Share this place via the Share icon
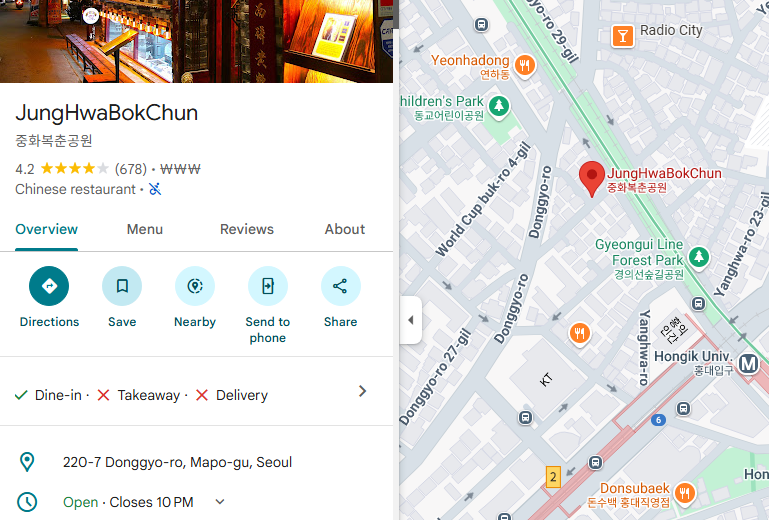Image resolution: width=769 pixels, height=520 pixels. pos(340,286)
